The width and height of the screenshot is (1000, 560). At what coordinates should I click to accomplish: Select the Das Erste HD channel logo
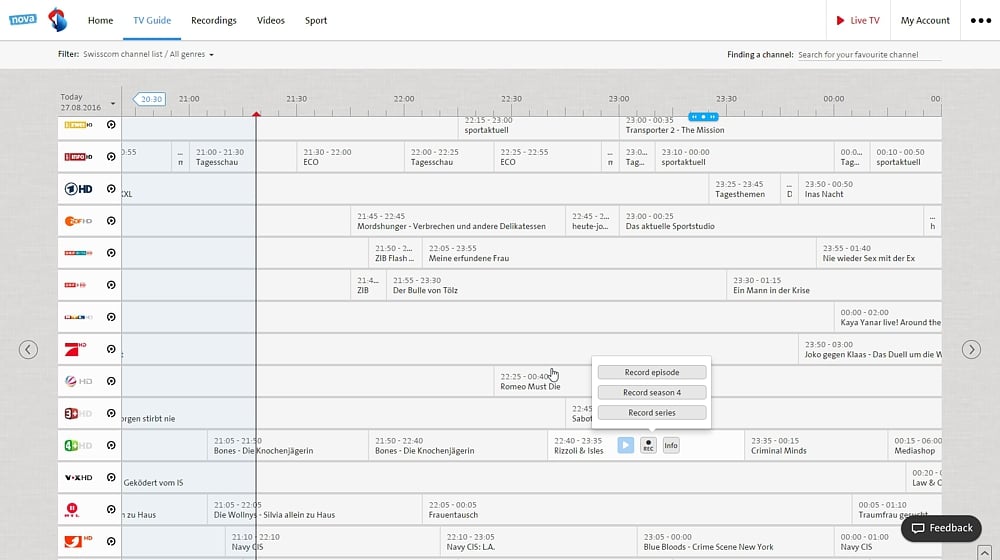point(78,189)
